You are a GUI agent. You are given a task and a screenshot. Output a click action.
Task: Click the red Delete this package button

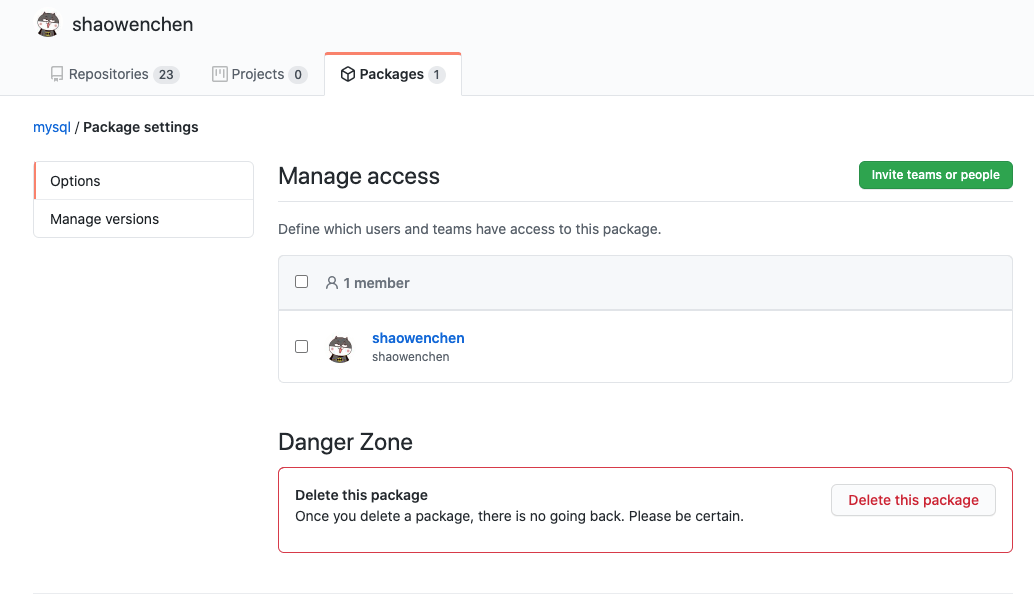click(913, 500)
